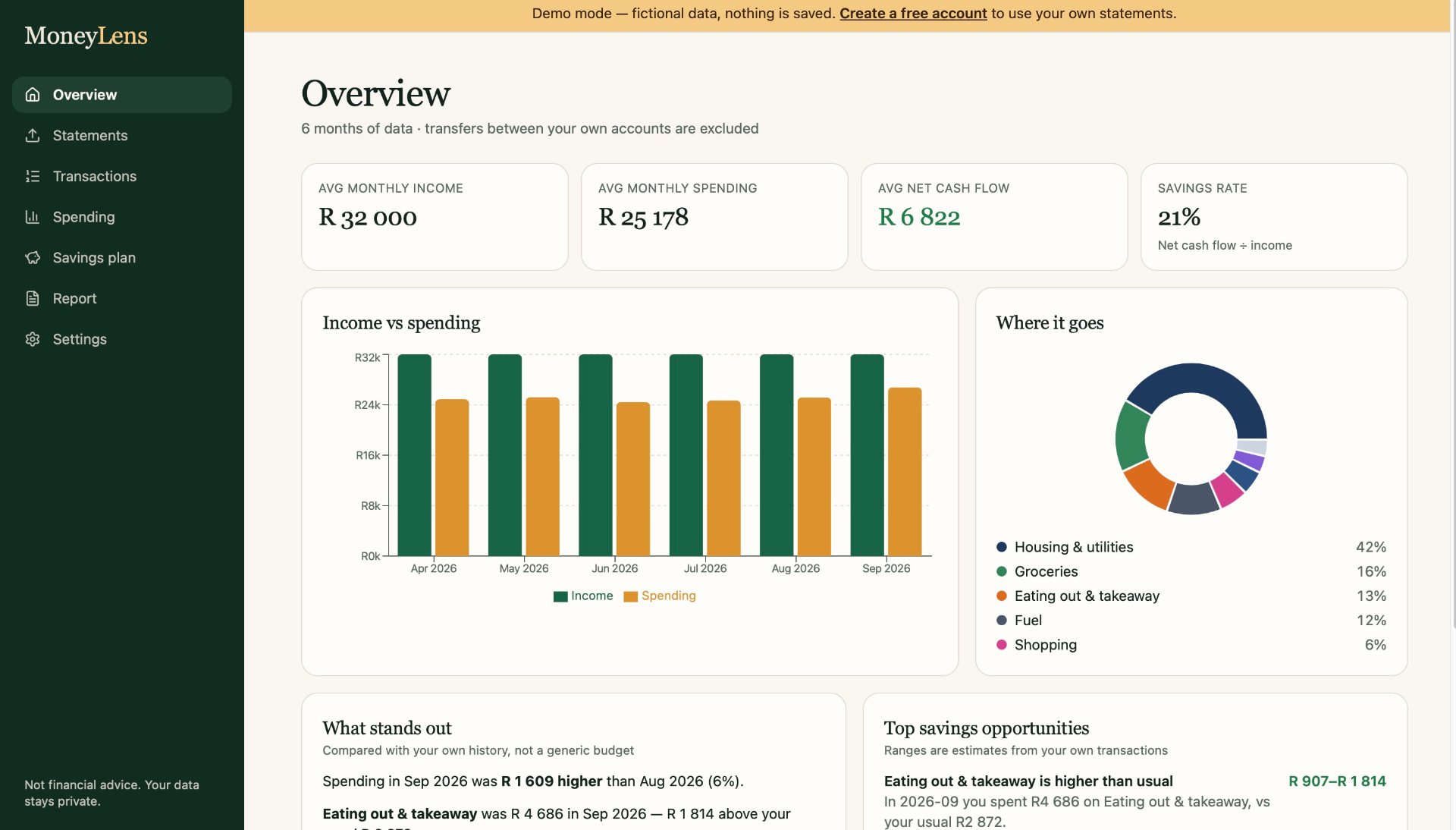Click the Sep 2026 spending bar

(905, 472)
